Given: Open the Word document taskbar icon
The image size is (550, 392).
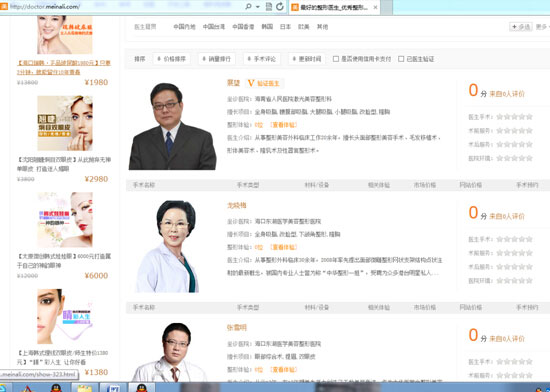Looking at the screenshot, I should tap(113, 388).
